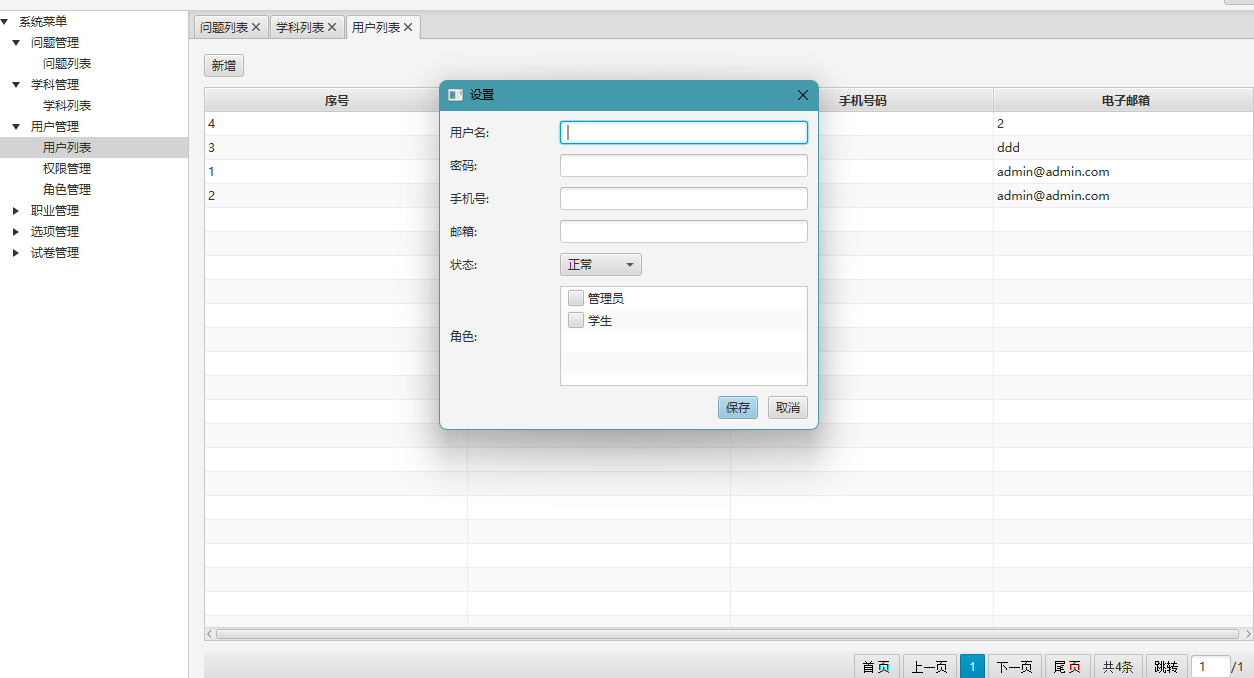Screen dimensions: 1254x678
Task: Click the horizontal scrollbar under the table
Action: pos(727,634)
